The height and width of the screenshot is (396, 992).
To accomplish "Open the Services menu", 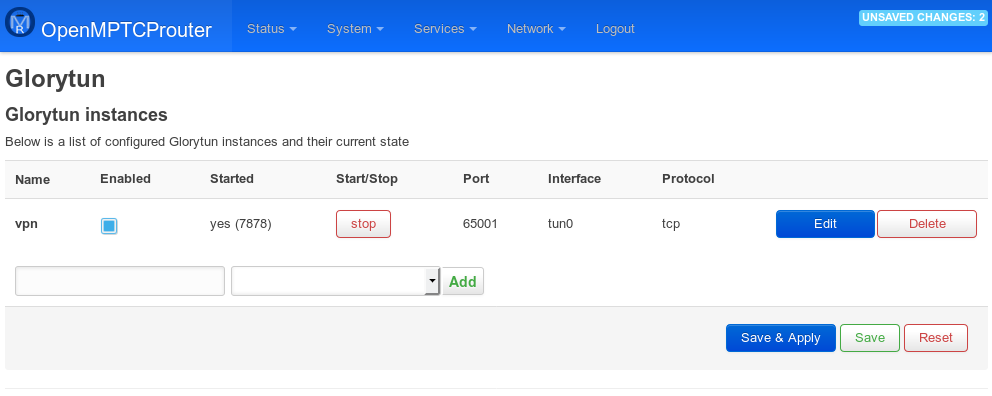I will coord(445,28).
